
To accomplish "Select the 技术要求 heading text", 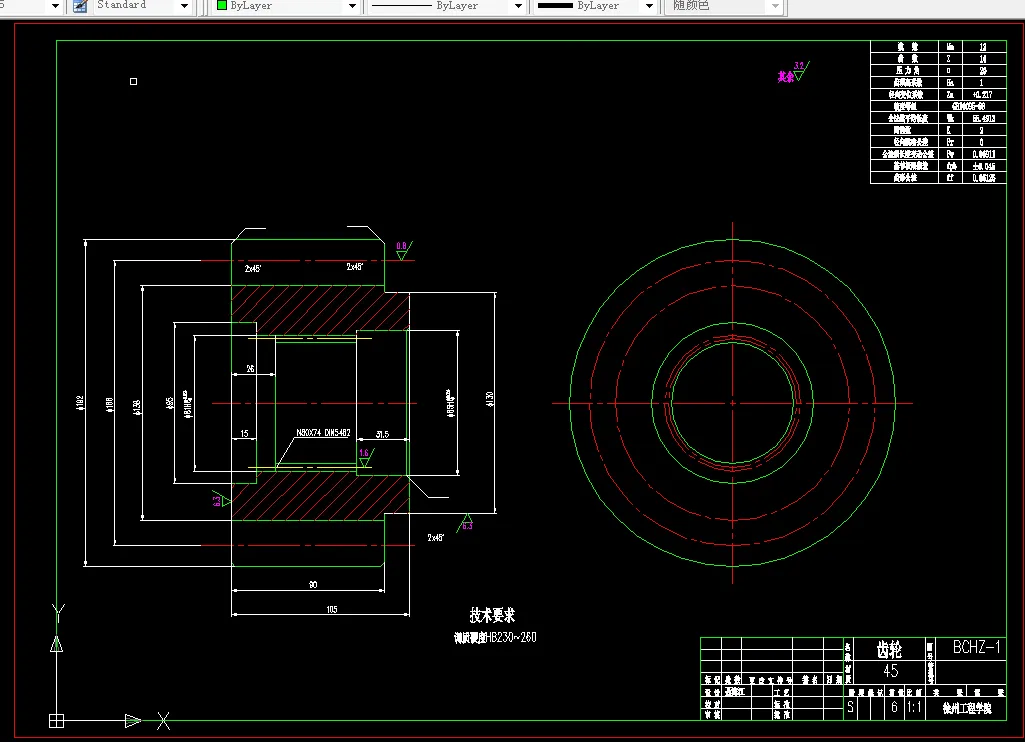I will (x=492, y=615).
